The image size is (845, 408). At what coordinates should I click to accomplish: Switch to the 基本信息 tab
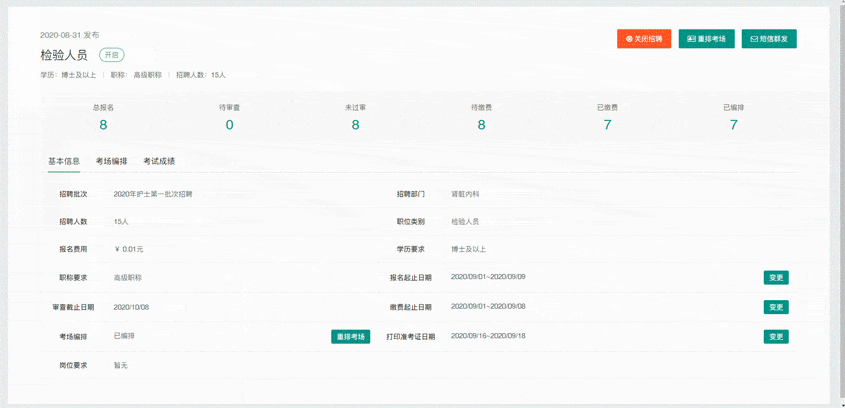pos(64,161)
